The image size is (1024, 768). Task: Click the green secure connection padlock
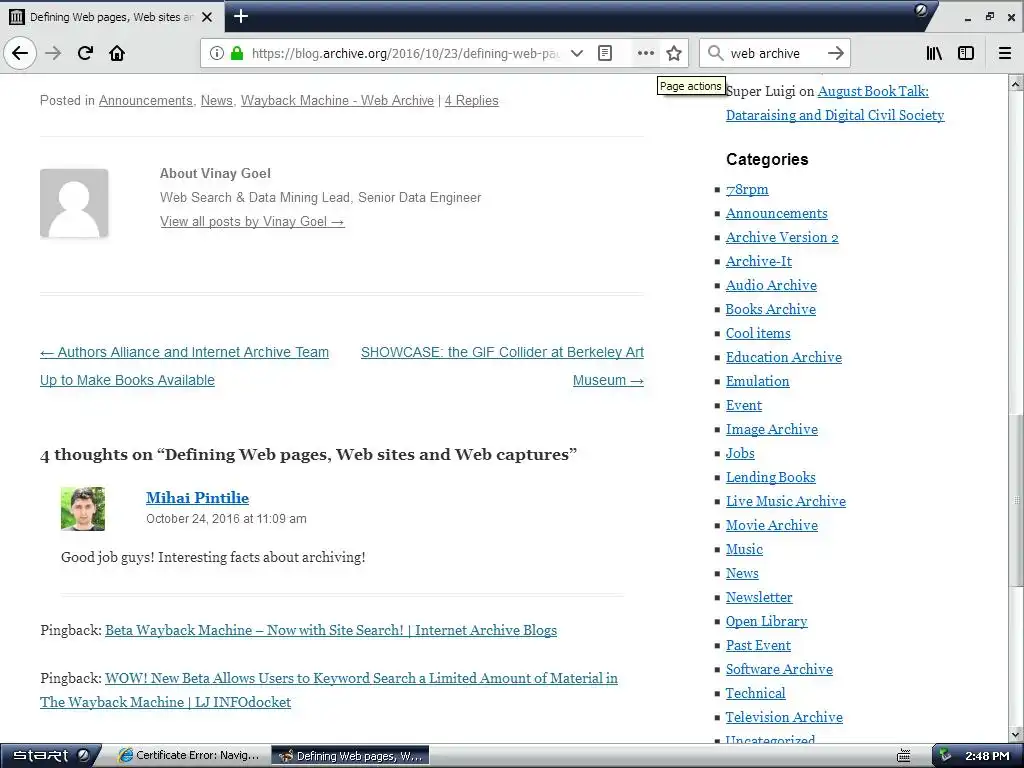pyautogui.click(x=237, y=53)
